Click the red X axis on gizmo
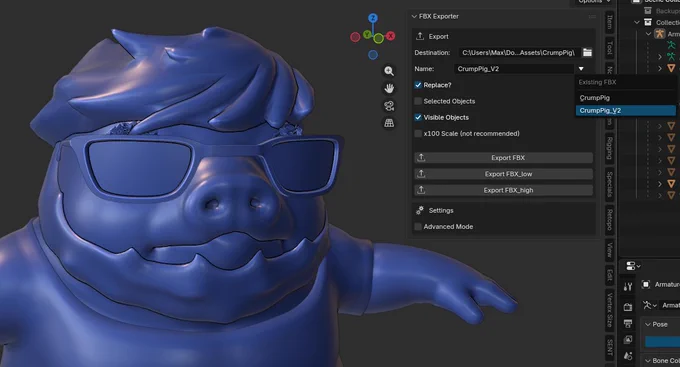This screenshot has width=680, height=367. point(391,36)
